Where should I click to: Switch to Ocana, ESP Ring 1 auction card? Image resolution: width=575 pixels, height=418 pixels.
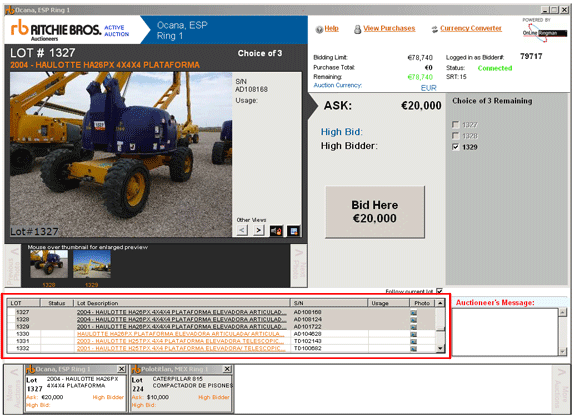[76, 389]
